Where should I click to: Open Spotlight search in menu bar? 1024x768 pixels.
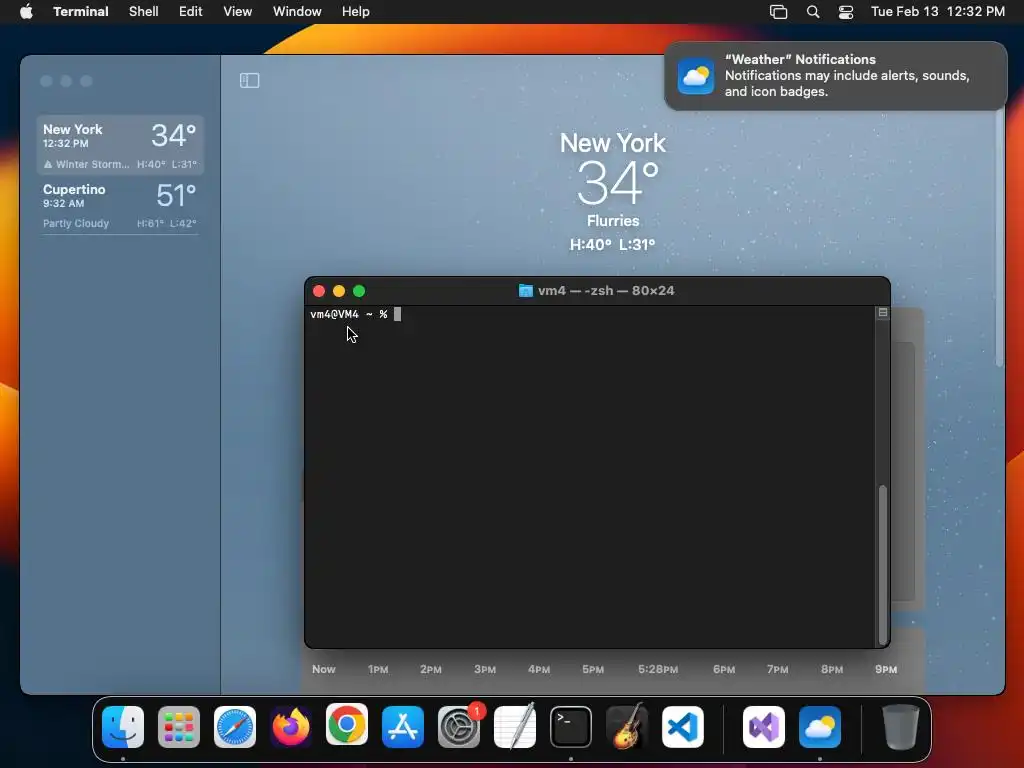coord(813,12)
